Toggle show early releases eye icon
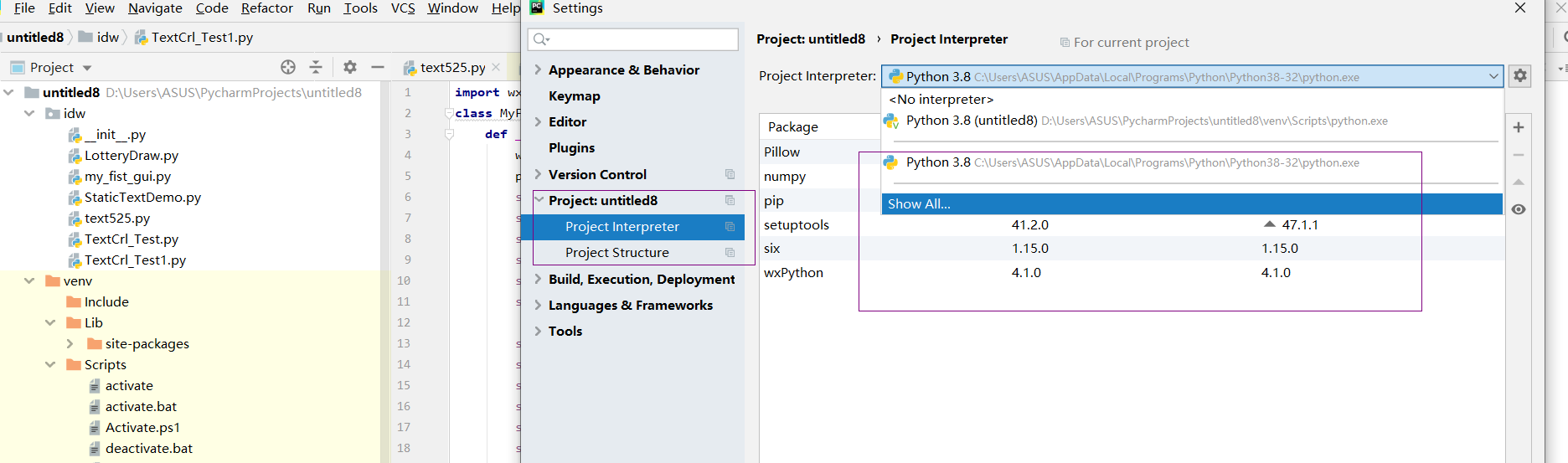The image size is (1568, 463). (1519, 209)
